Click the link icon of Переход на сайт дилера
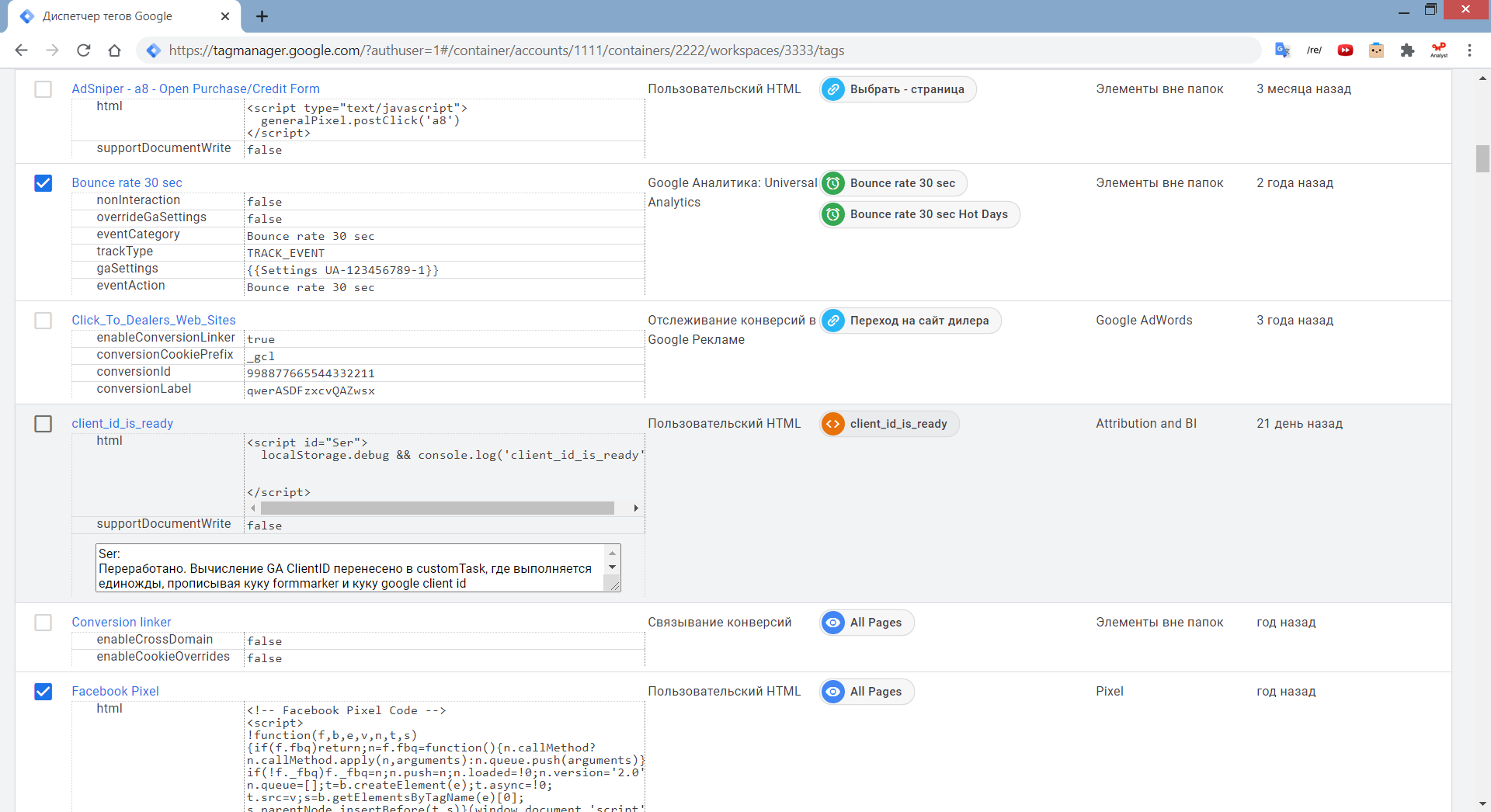This screenshot has height=812, width=1491. tap(833, 321)
